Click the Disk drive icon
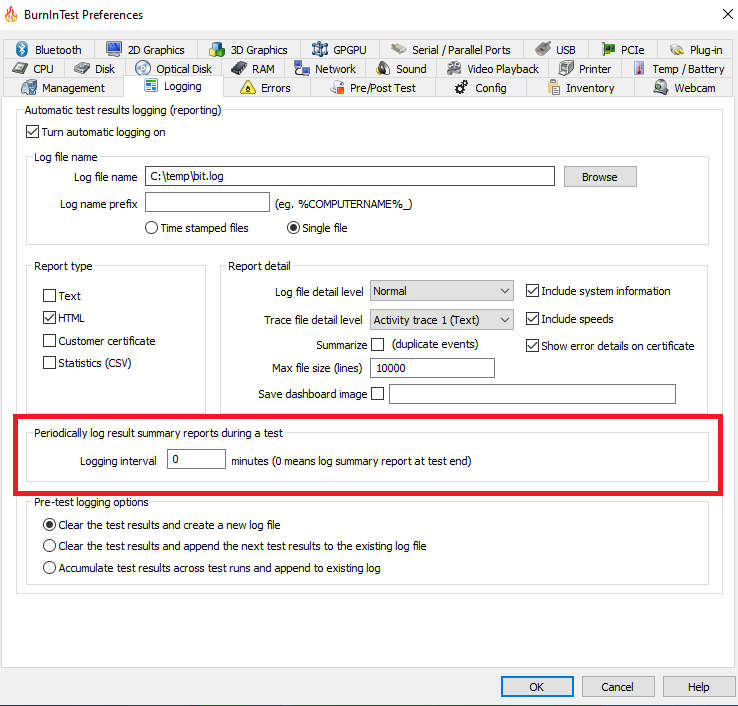This screenshot has height=706, width=738. click(81, 68)
